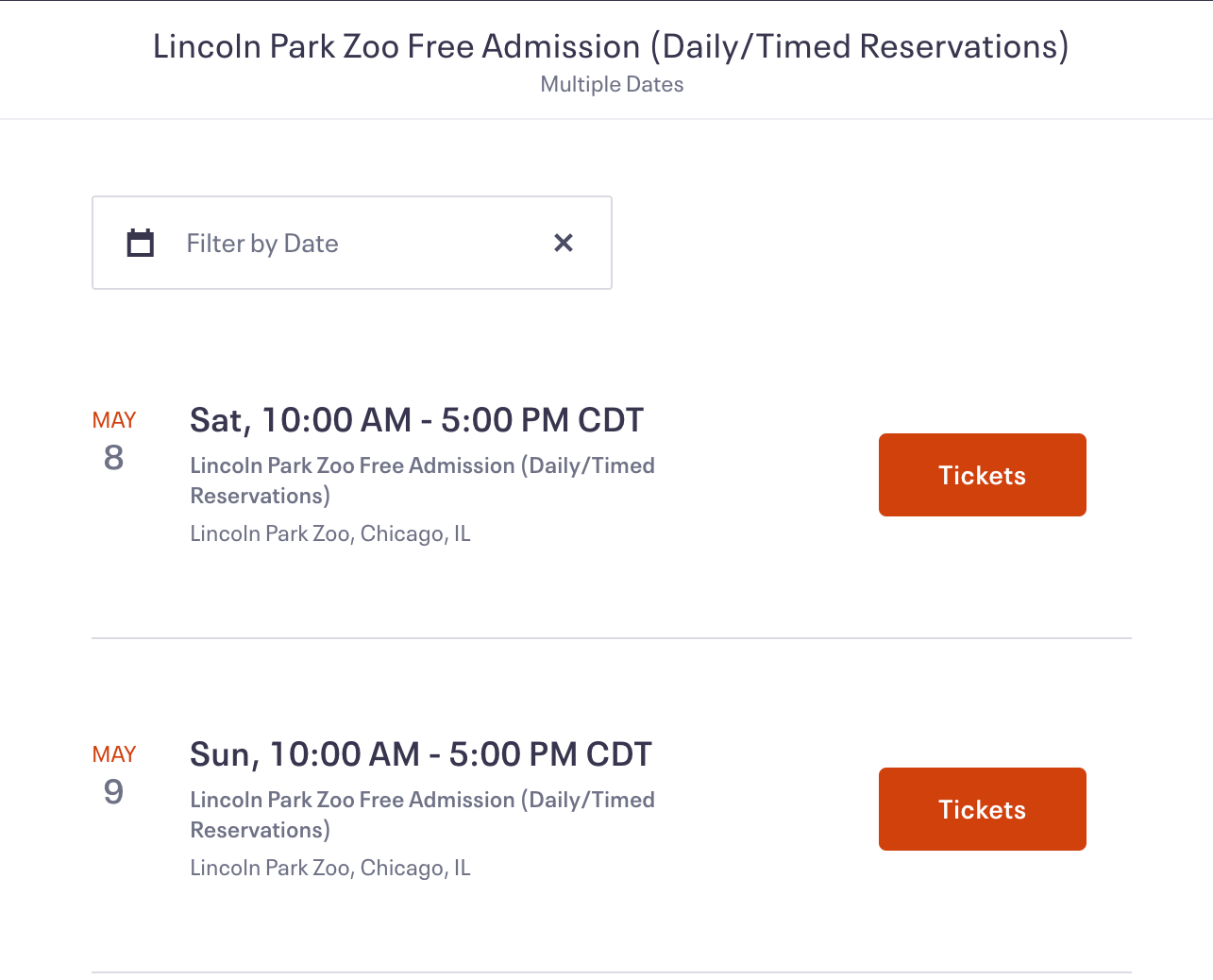Click the MAY label above the 9
Viewport: 1213px width, 980px height.
[x=114, y=754]
